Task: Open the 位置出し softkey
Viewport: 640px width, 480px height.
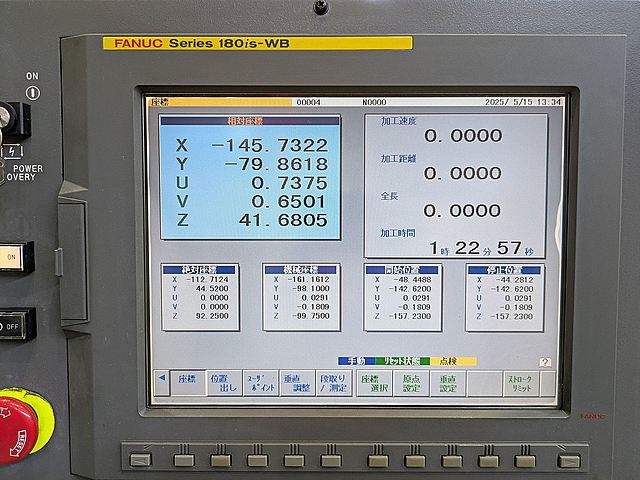Action: [224, 383]
